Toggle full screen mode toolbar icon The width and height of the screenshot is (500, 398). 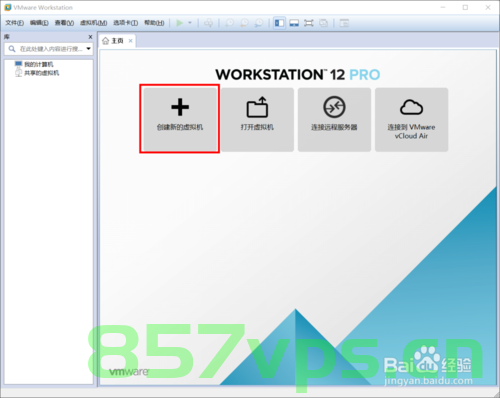pos(309,23)
